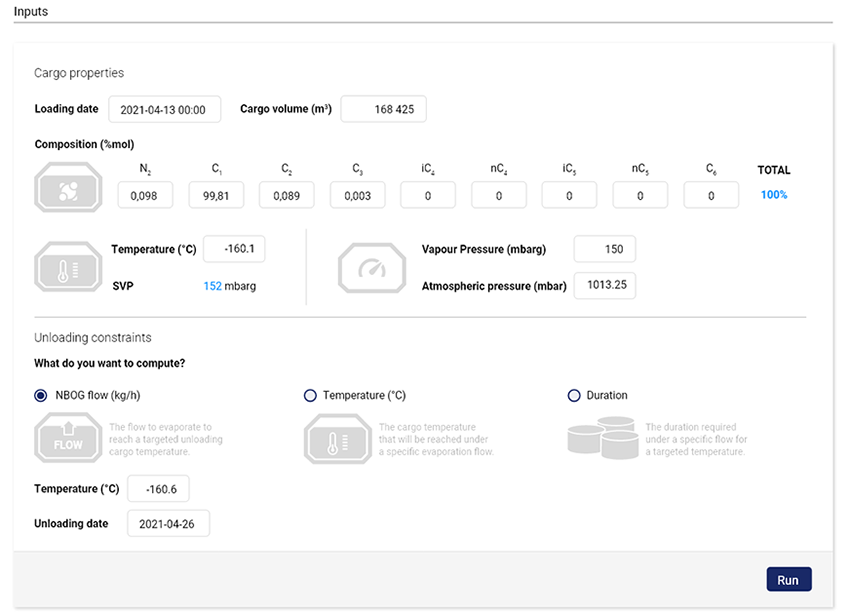Viewport: 850px width, 616px height.
Task: Edit the N2 composition field
Action: (x=145, y=196)
